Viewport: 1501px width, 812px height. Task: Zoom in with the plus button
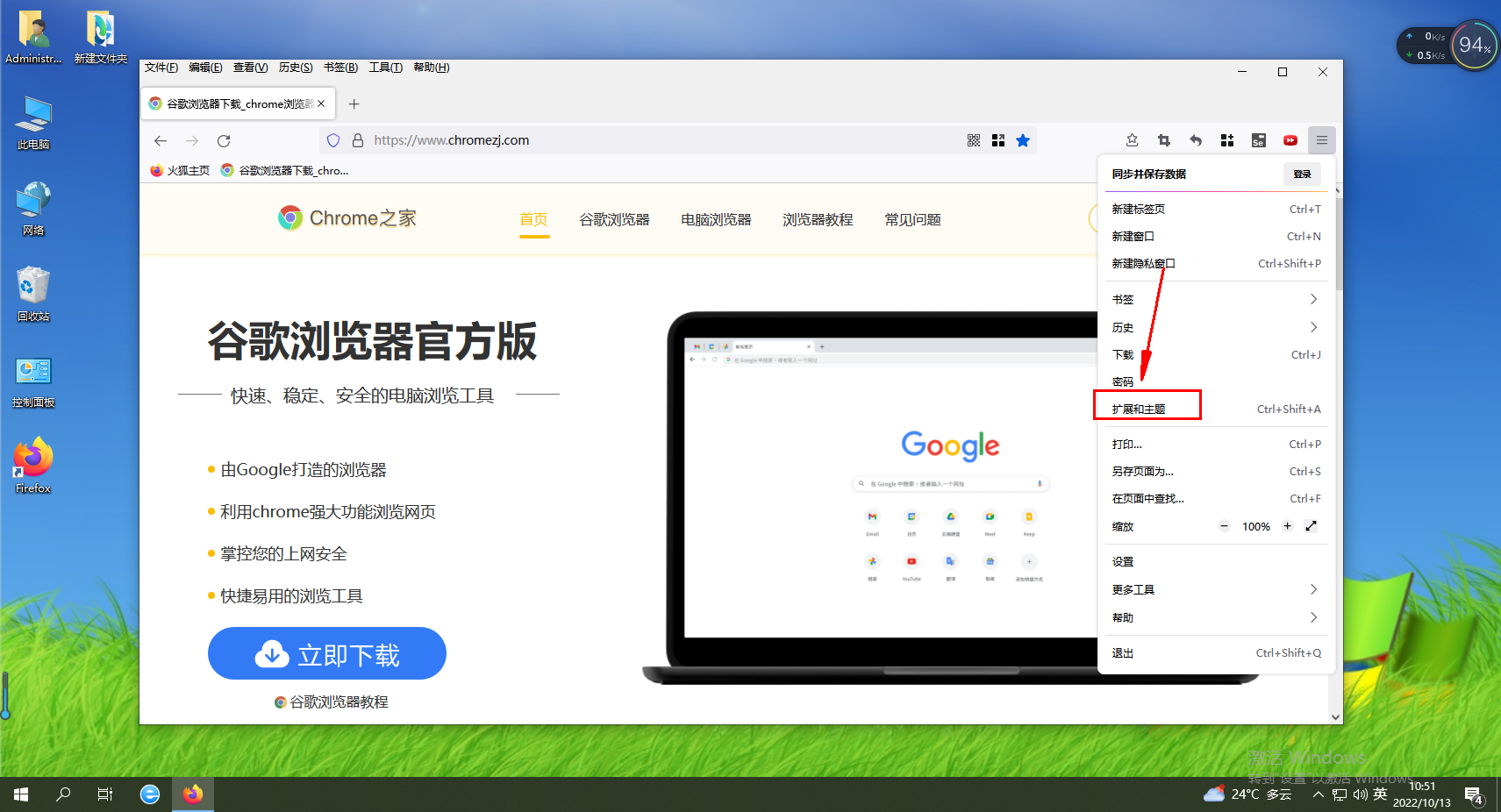(x=1287, y=526)
